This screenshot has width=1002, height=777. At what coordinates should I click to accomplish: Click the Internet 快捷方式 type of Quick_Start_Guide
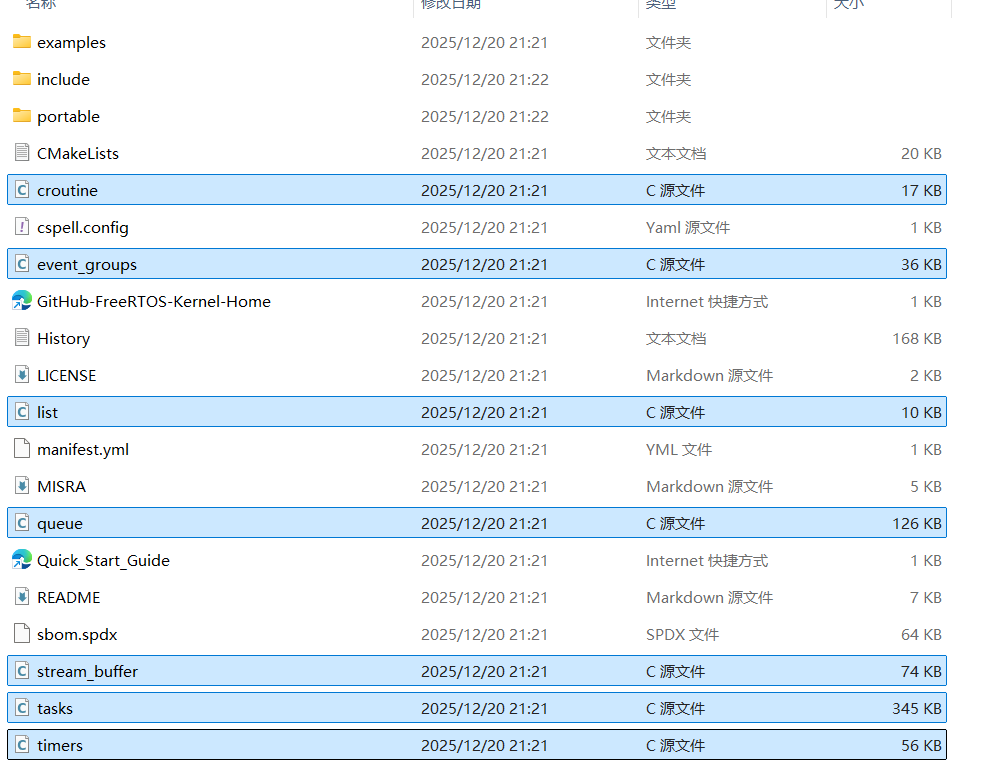pyautogui.click(x=707, y=561)
